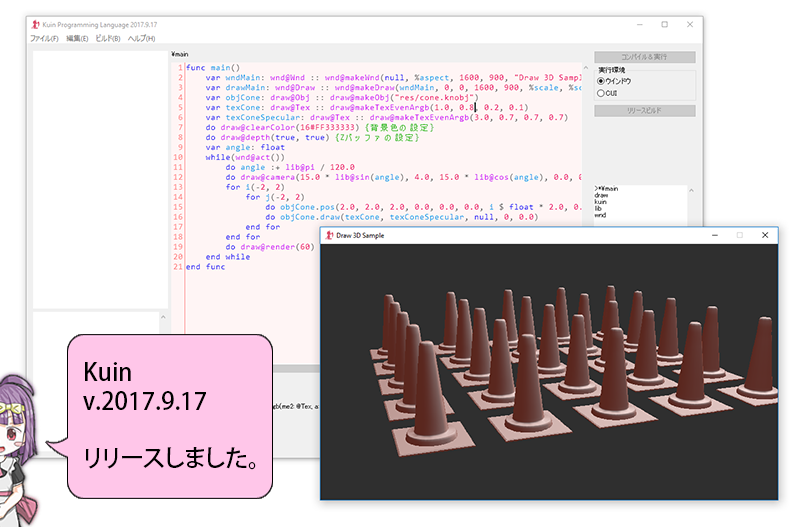Click the empty left file panel
Viewport: 800px width, 527px height.
pyautogui.click(x=101, y=180)
